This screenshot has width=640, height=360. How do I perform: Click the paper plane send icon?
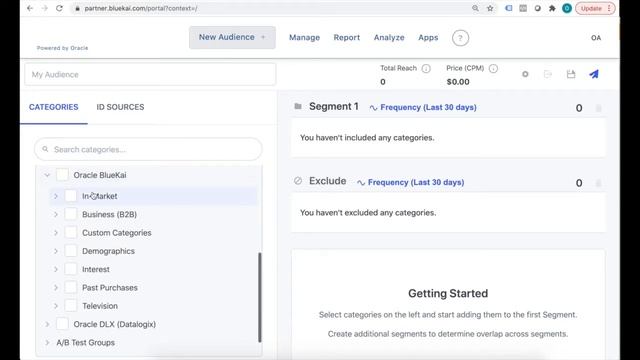coord(594,74)
